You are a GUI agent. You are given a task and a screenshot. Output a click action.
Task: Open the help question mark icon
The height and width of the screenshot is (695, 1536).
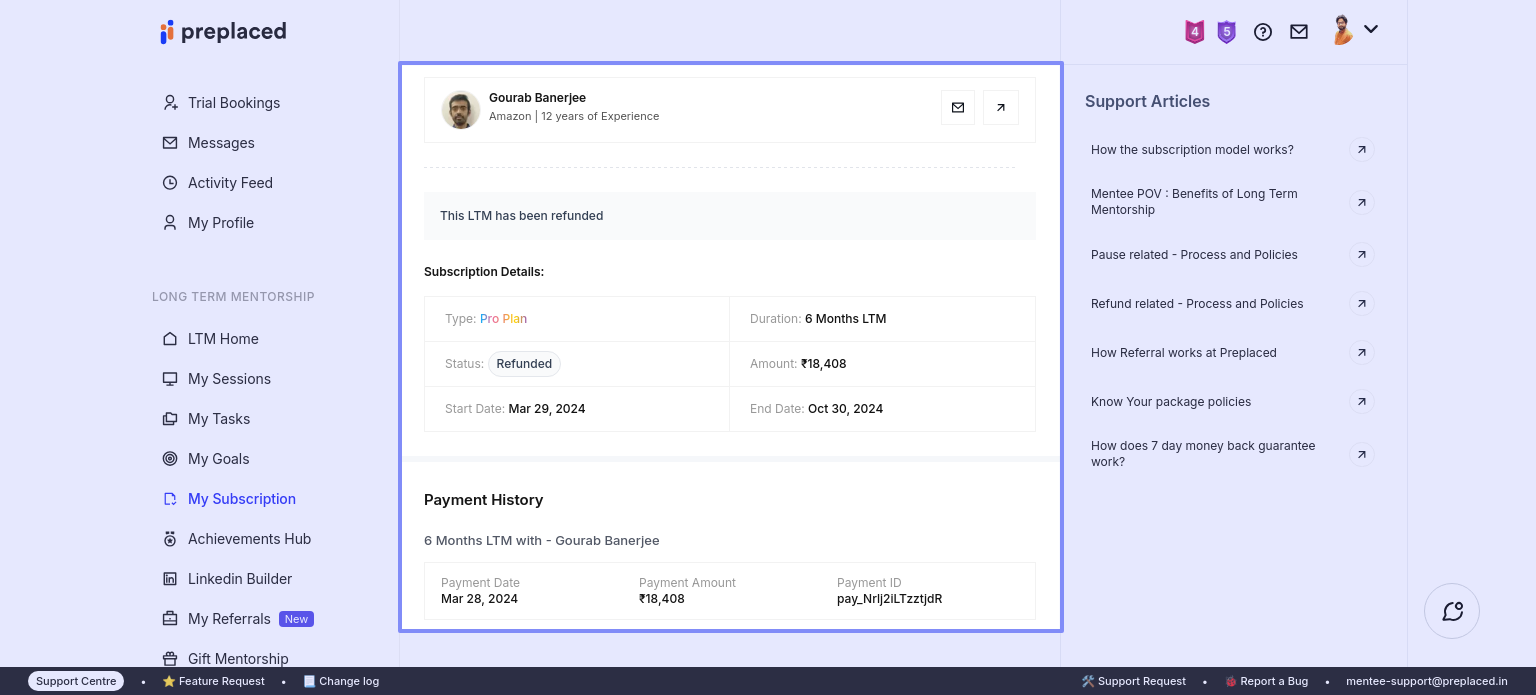pyautogui.click(x=1263, y=32)
